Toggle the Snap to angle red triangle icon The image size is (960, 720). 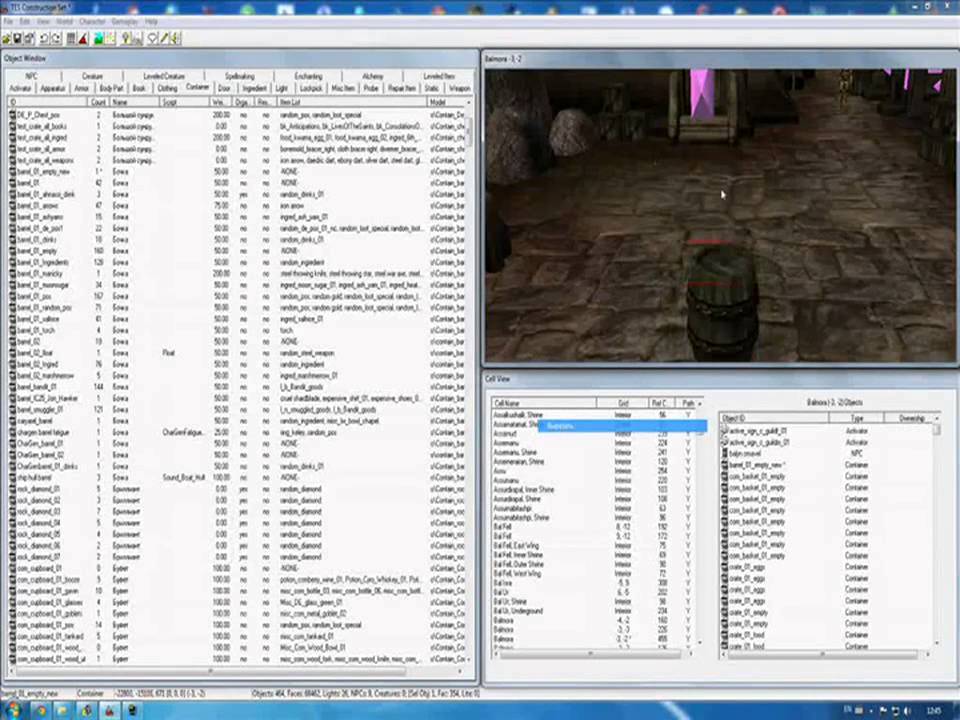tap(83, 39)
